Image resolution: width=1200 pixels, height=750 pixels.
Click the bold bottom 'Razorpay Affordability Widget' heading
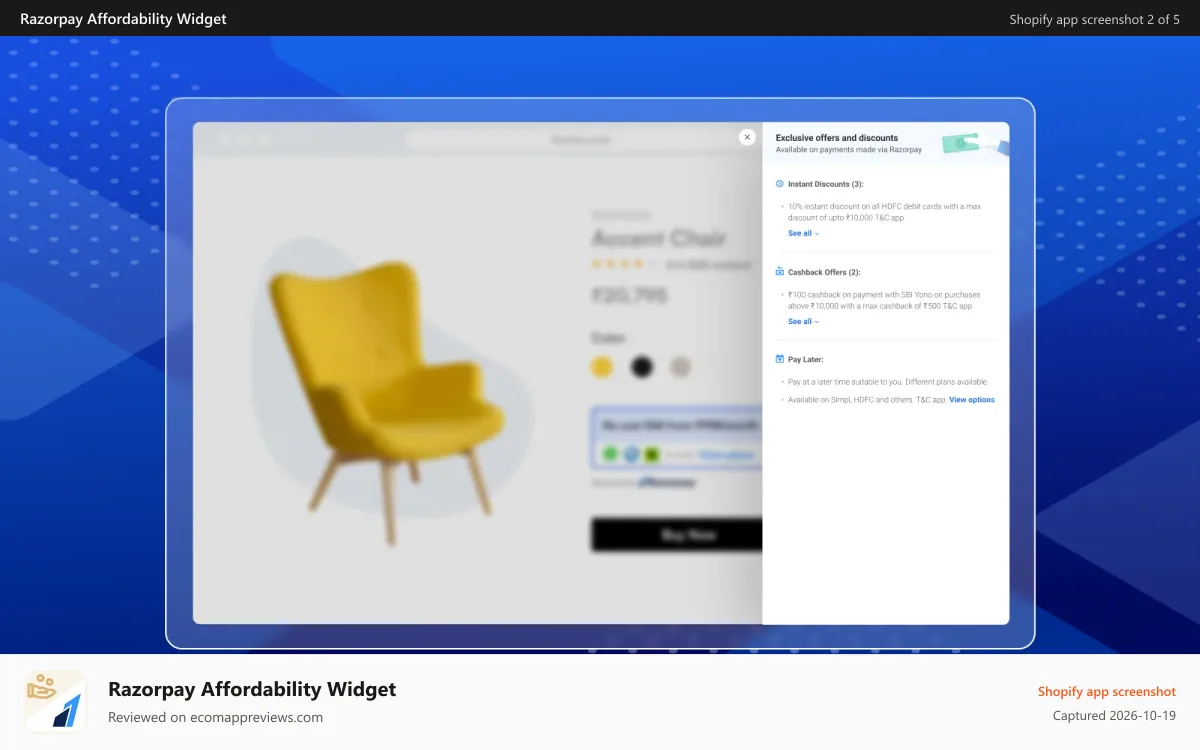coord(252,689)
